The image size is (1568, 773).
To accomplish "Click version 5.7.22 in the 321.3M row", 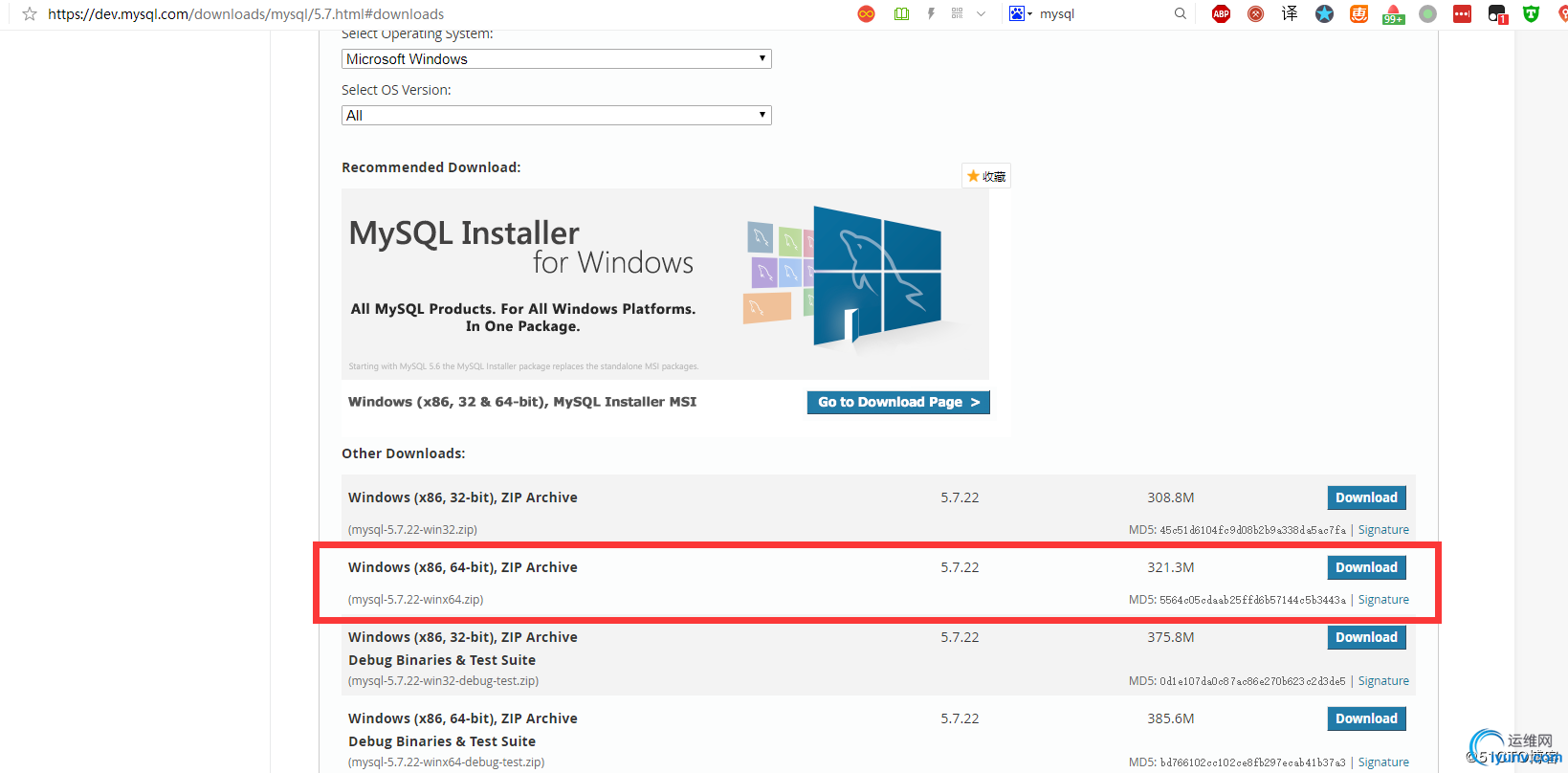I will (960, 567).
